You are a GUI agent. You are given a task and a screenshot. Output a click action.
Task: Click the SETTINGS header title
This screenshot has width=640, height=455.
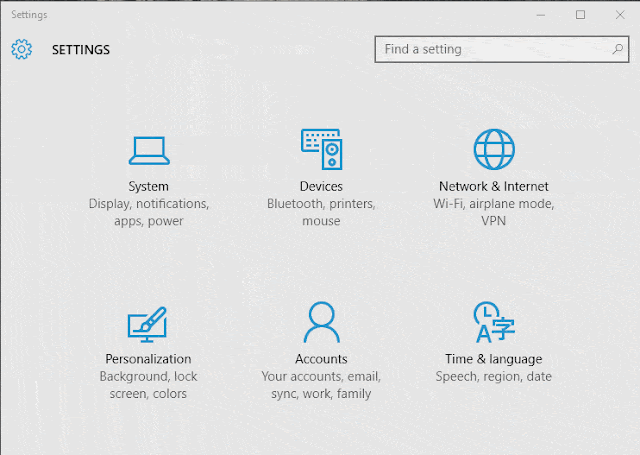81,50
